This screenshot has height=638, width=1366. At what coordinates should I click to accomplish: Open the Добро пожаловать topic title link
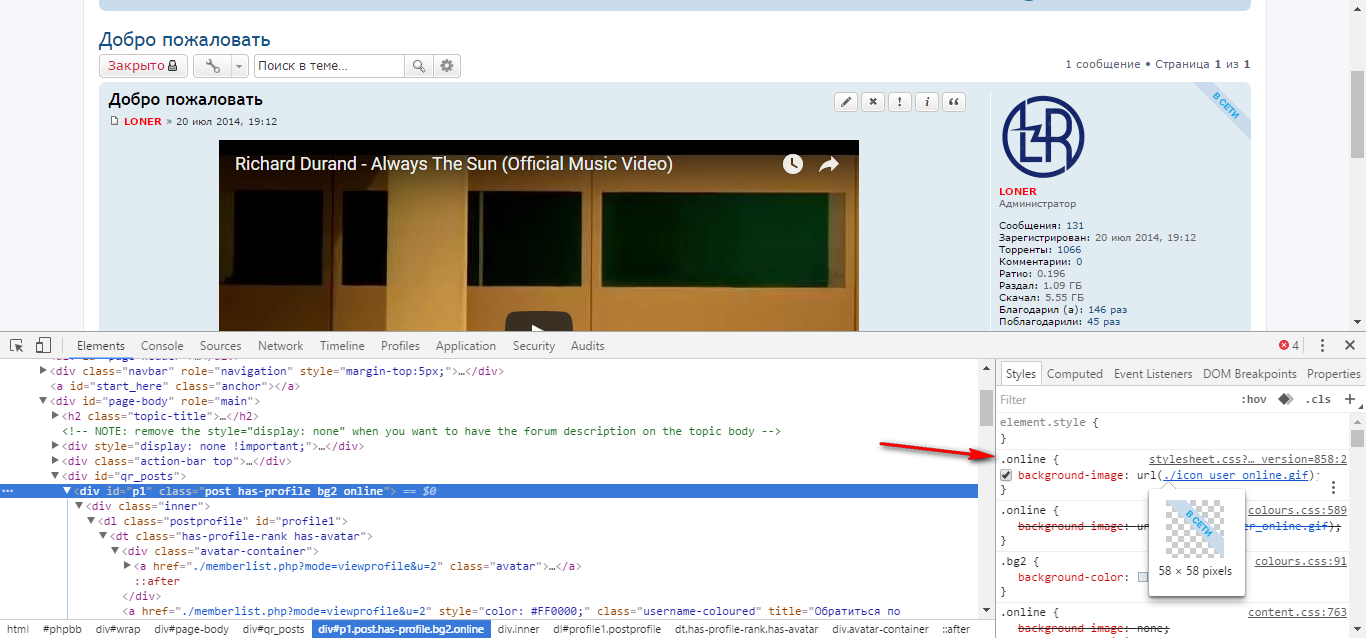coord(185,40)
